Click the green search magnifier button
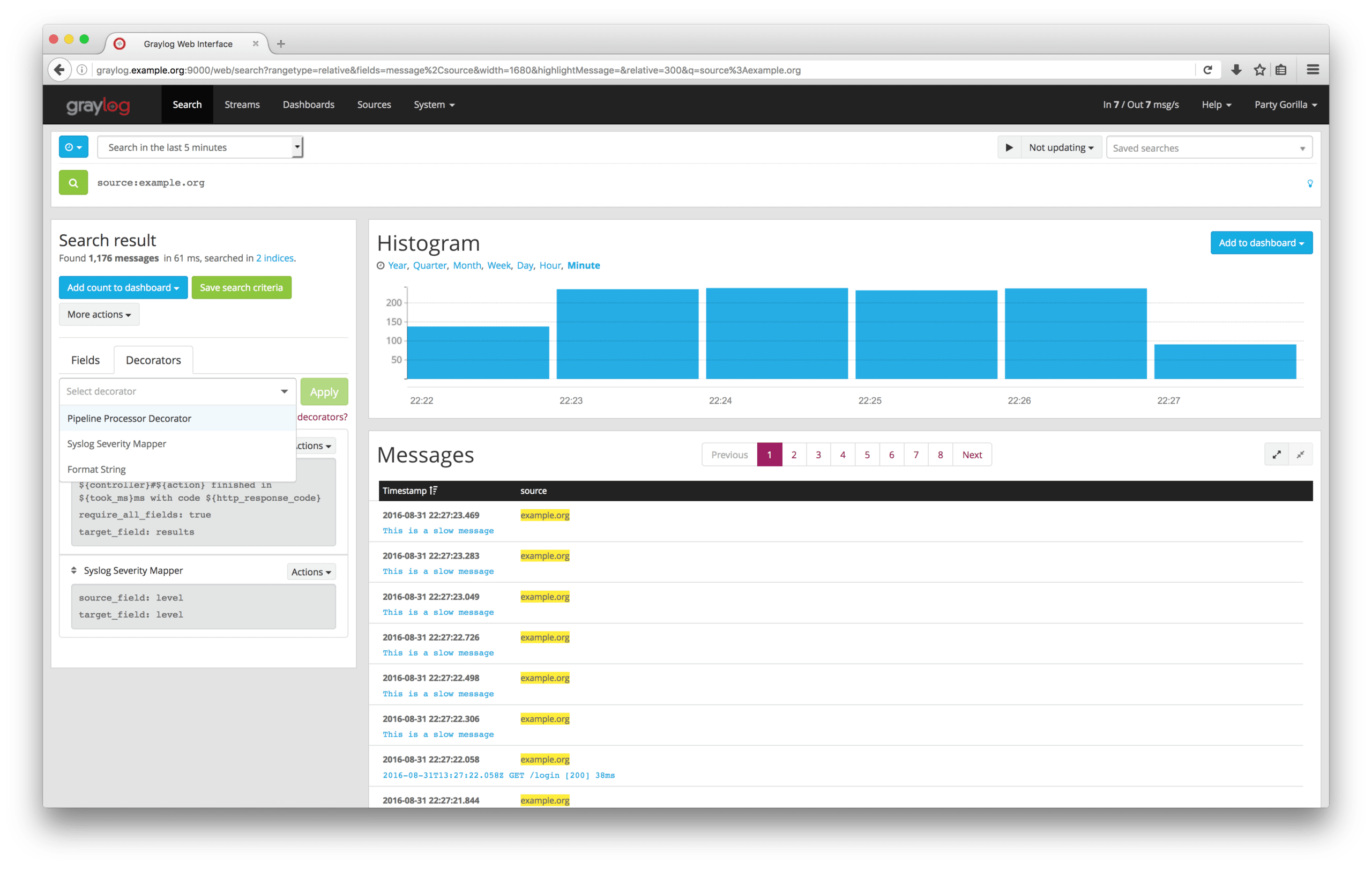The image size is (1372, 869). 73,183
